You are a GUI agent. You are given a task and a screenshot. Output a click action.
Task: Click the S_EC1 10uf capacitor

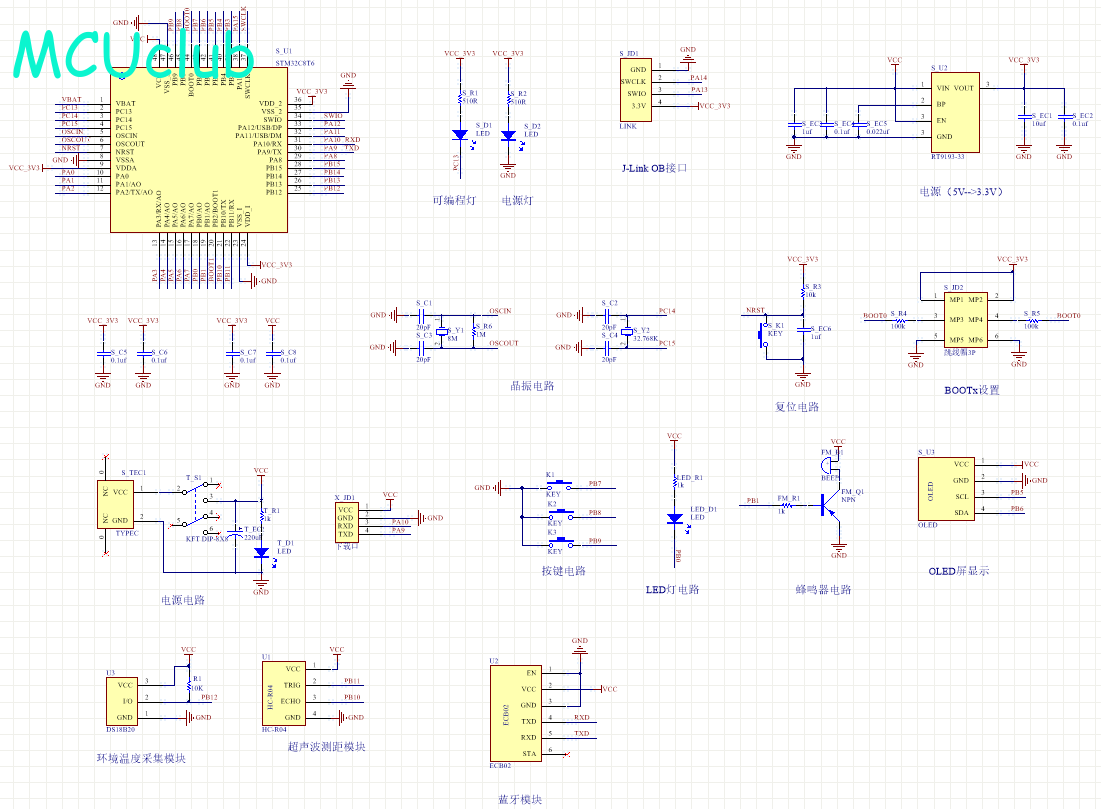[1024, 117]
